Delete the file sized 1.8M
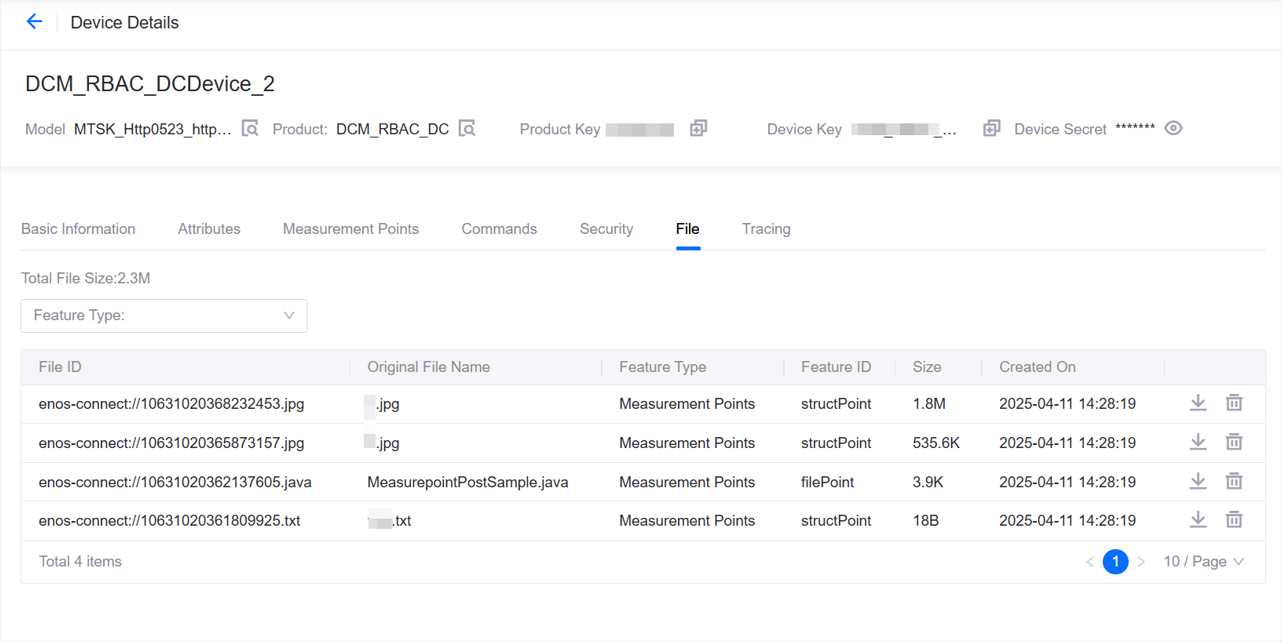The width and height of the screenshot is (1282, 642). point(1234,402)
